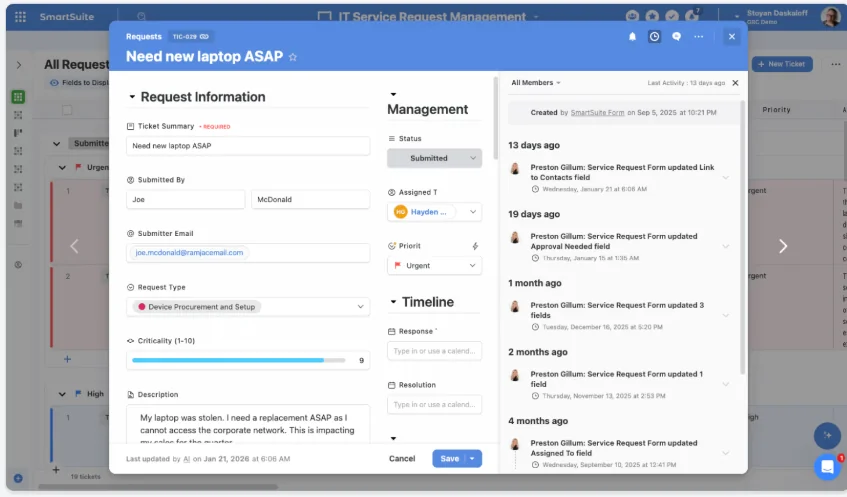Collapse the Request Information section
This screenshot has width=847, height=497.
click(132, 97)
